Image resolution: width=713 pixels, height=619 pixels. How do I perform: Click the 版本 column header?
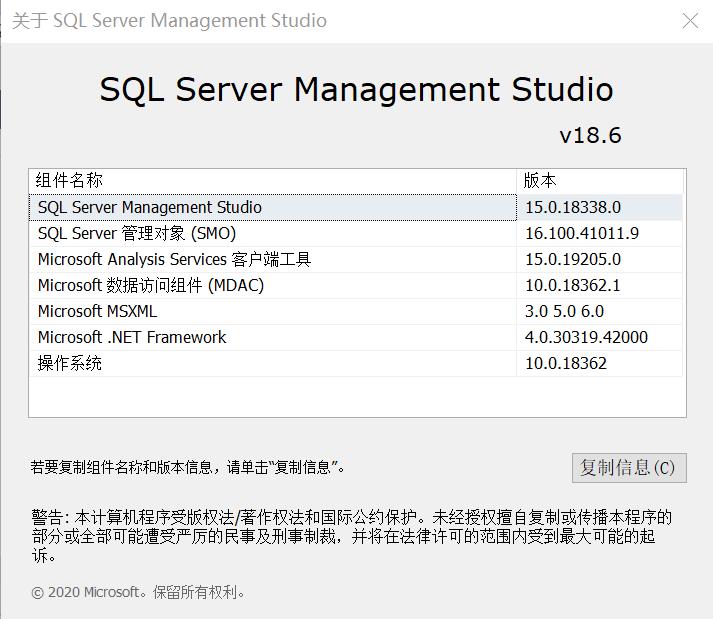click(x=600, y=181)
